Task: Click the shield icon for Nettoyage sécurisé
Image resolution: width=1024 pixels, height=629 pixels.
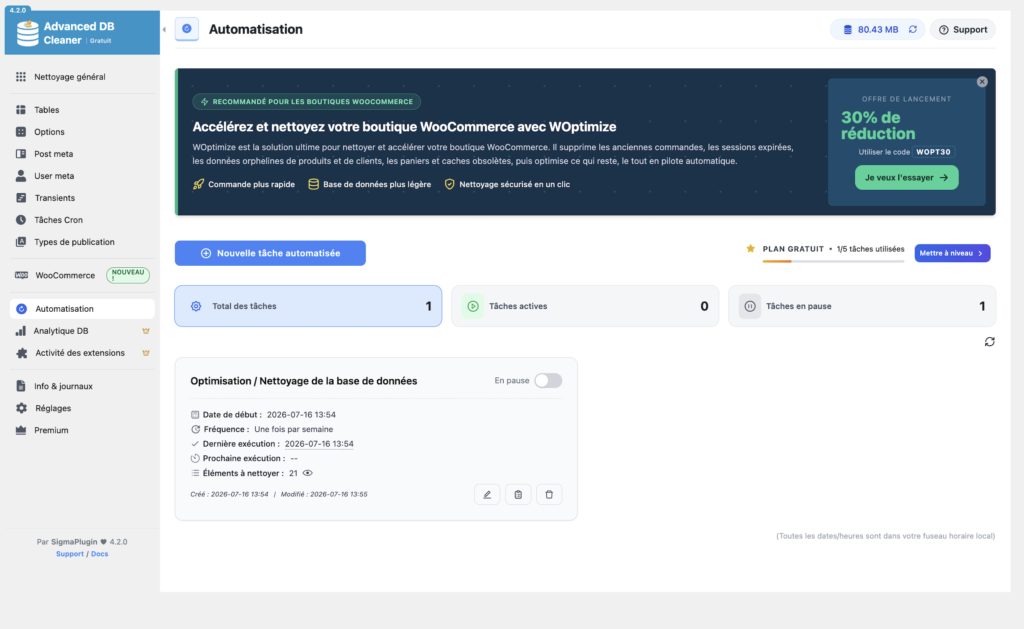Action: (449, 184)
